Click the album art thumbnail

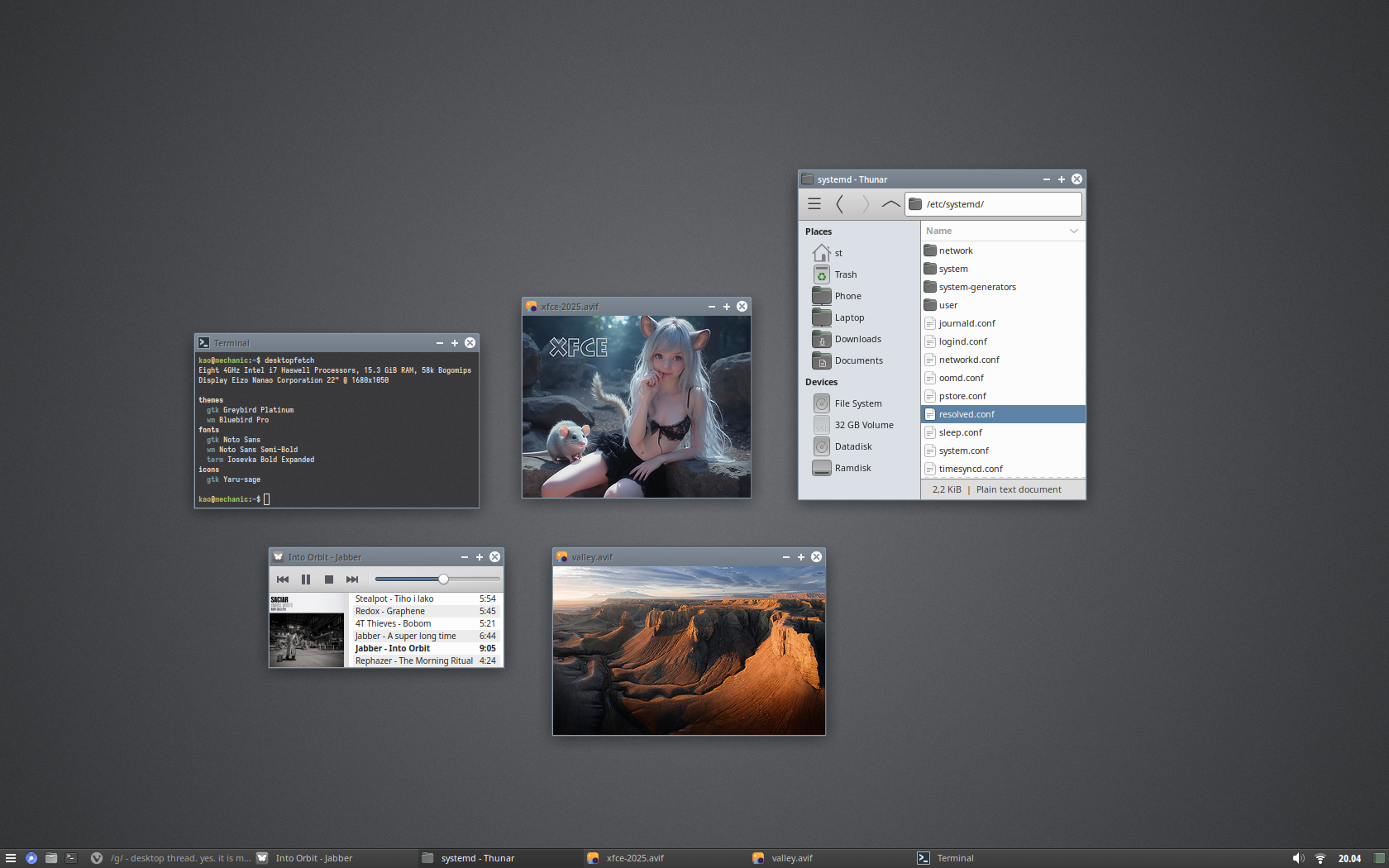pyautogui.click(x=307, y=630)
